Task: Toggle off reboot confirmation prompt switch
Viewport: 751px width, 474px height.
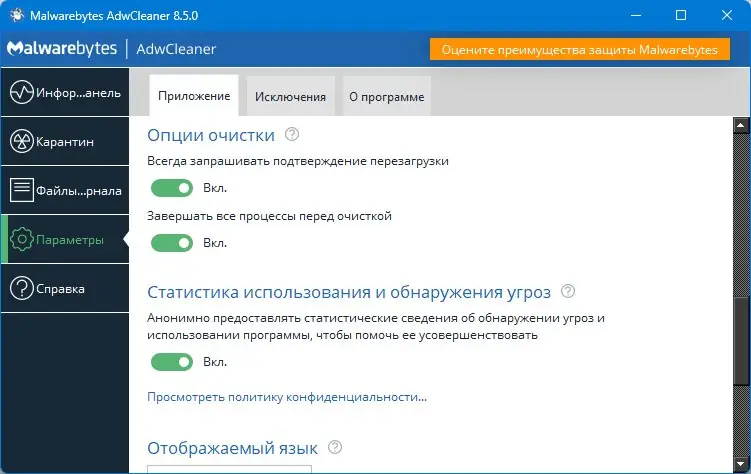Action: [171, 187]
